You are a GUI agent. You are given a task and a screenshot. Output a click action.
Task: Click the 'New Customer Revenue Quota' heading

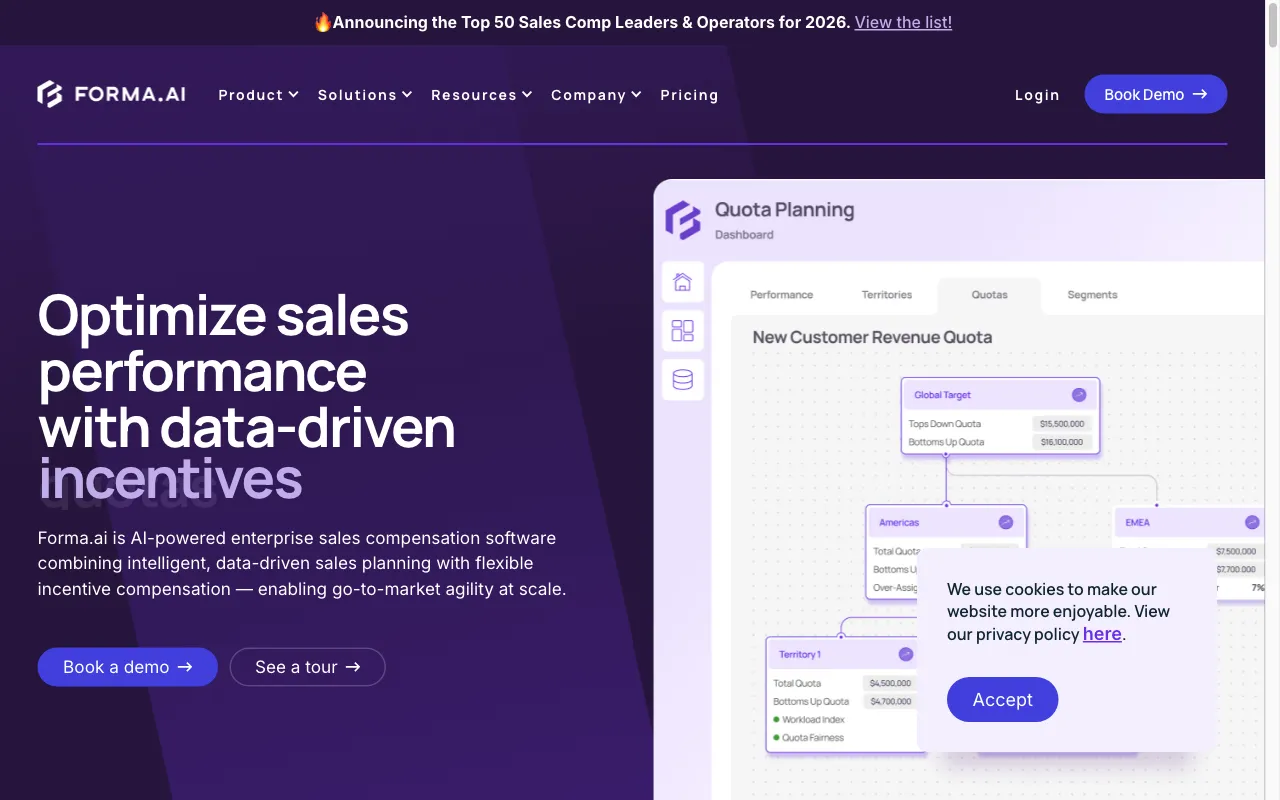(872, 337)
